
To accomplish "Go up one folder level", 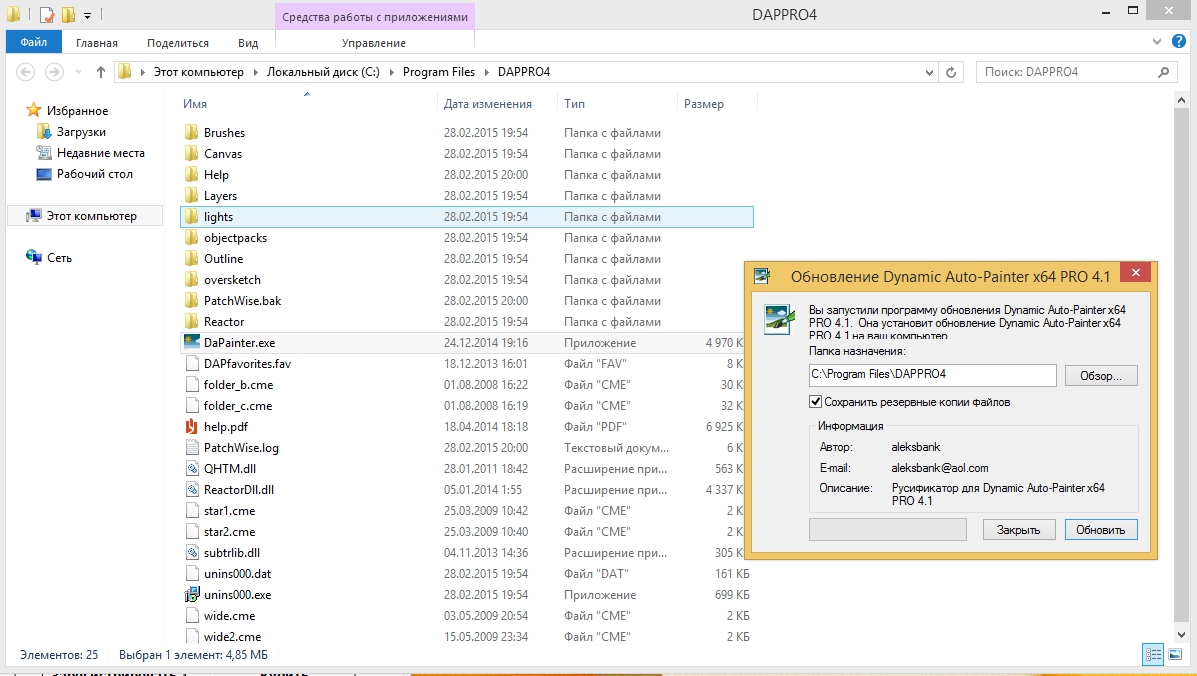I will point(101,72).
